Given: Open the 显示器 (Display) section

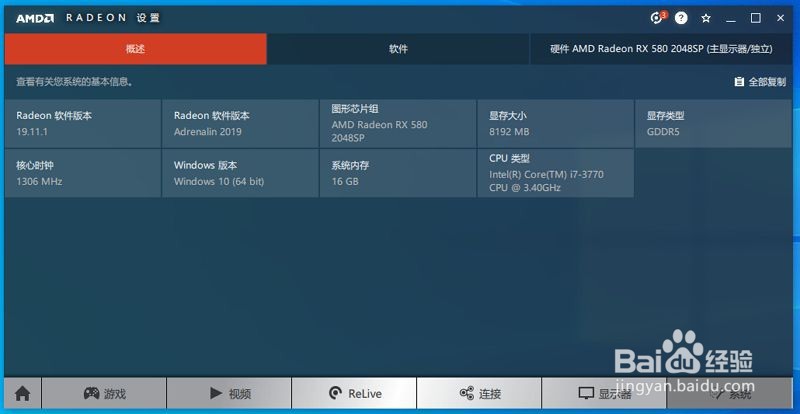Looking at the screenshot, I should click(x=604, y=394).
